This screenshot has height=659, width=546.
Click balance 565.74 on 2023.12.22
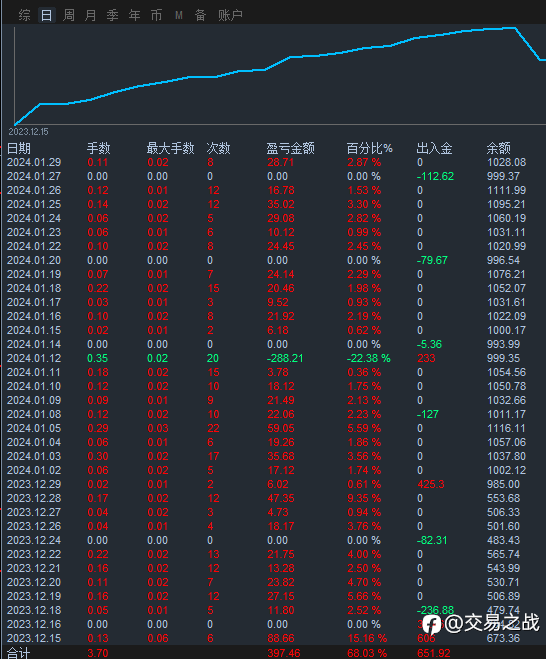[x=503, y=554]
